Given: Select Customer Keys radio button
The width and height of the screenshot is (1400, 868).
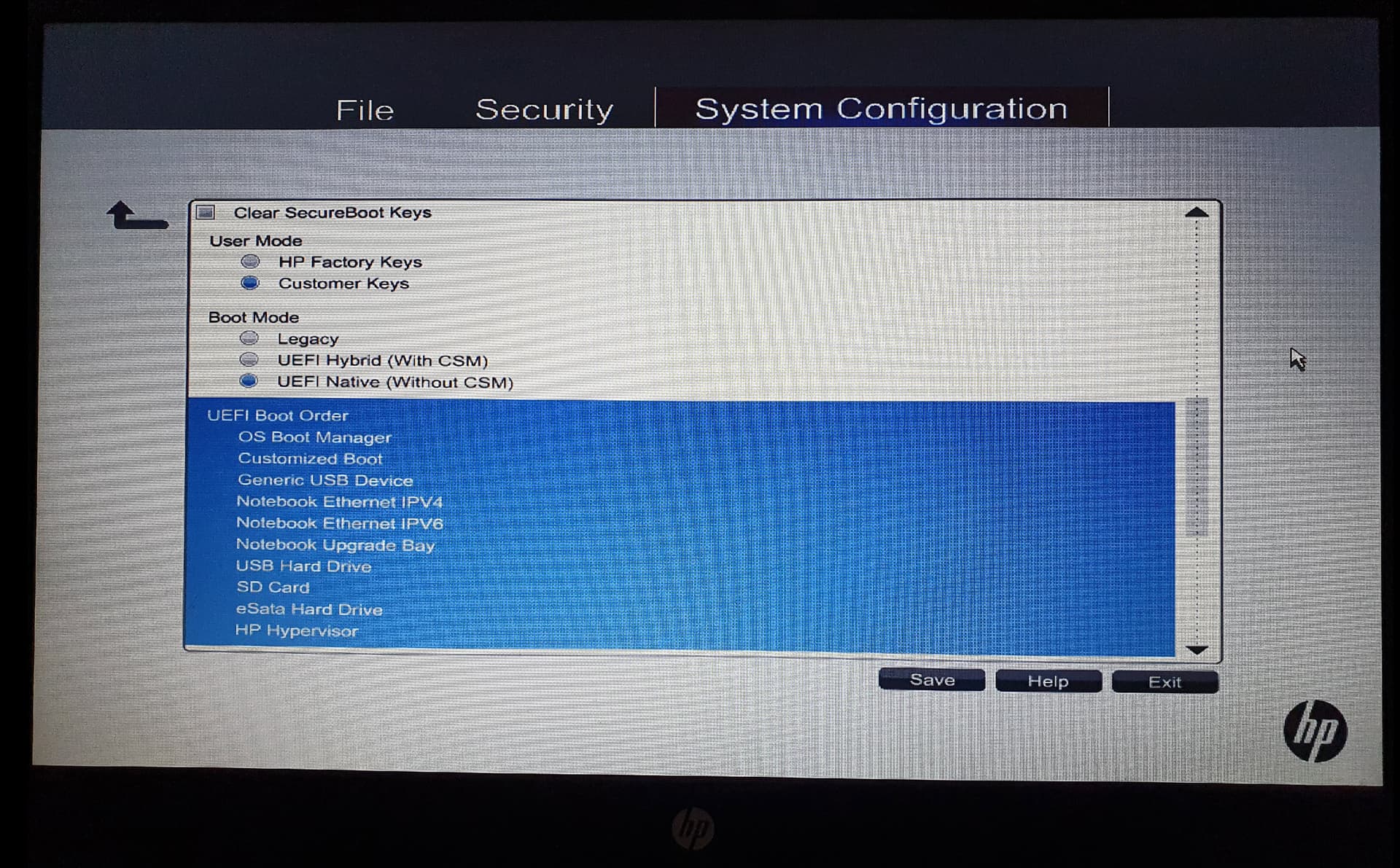Looking at the screenshot, I should [250, 283].
